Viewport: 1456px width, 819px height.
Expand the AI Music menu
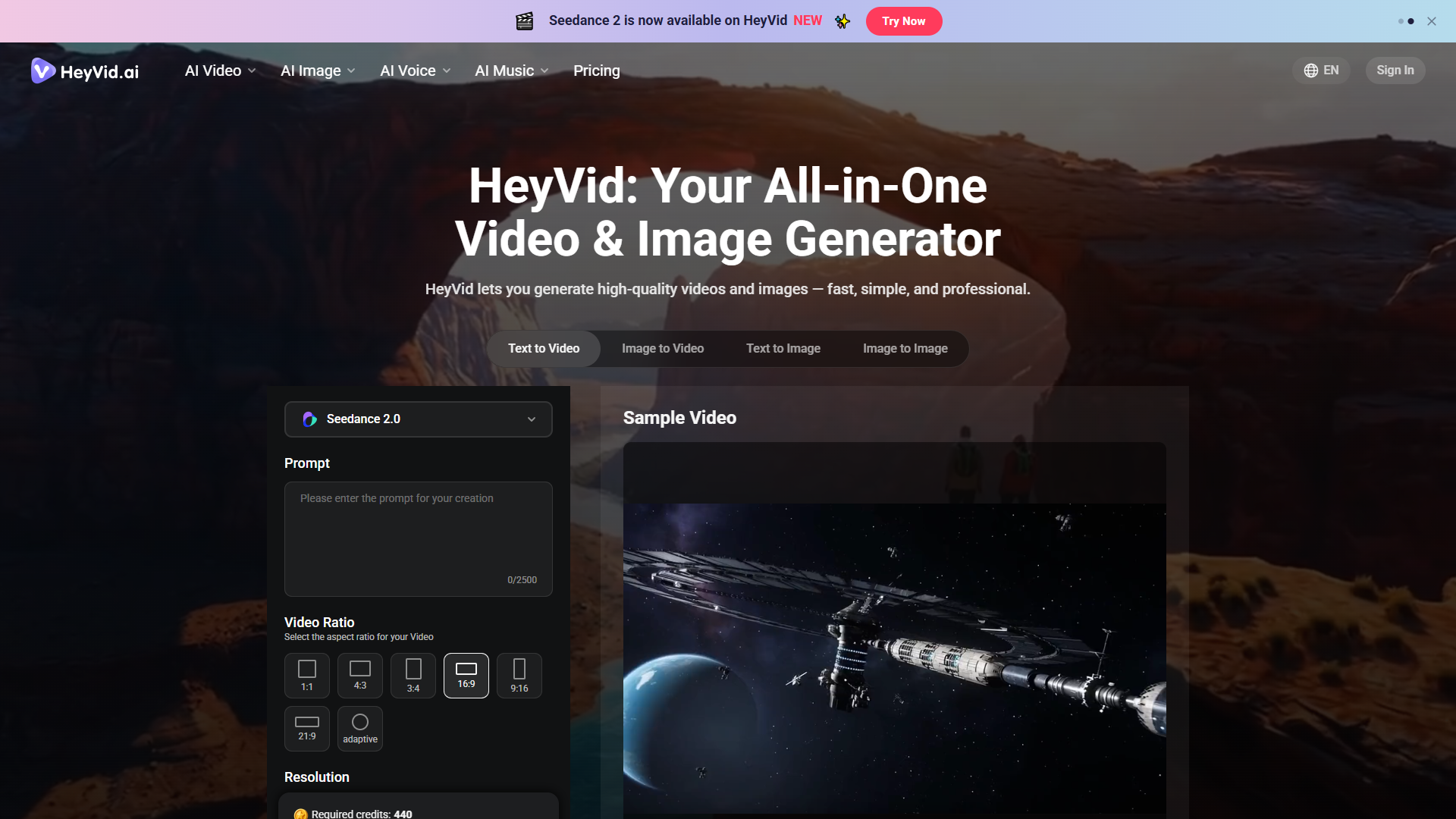tap(512, 71)
